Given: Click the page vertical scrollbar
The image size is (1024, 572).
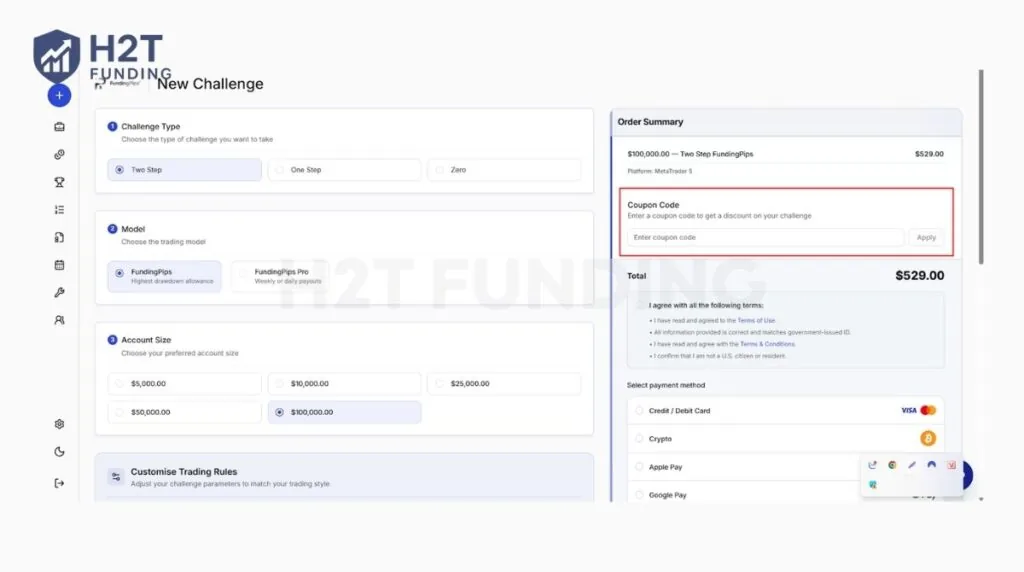Looking at the screenshot, I should (981, 167).
